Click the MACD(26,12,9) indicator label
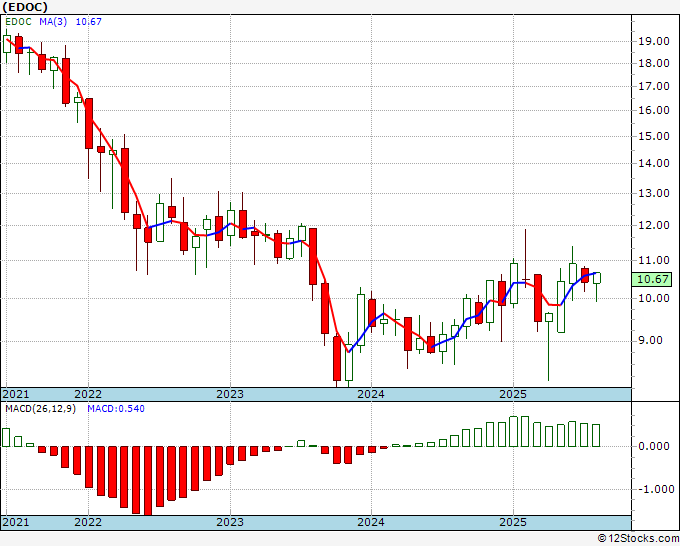 pos(40,409)
